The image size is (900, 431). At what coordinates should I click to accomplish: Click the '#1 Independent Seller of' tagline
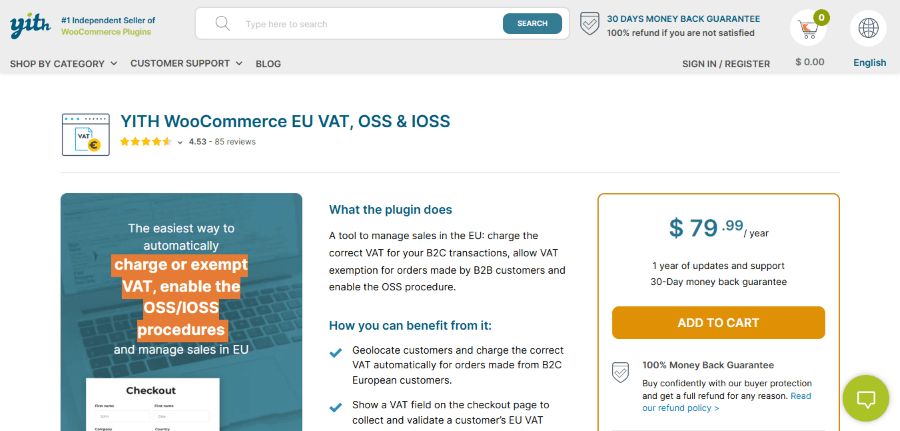point(108,20)
